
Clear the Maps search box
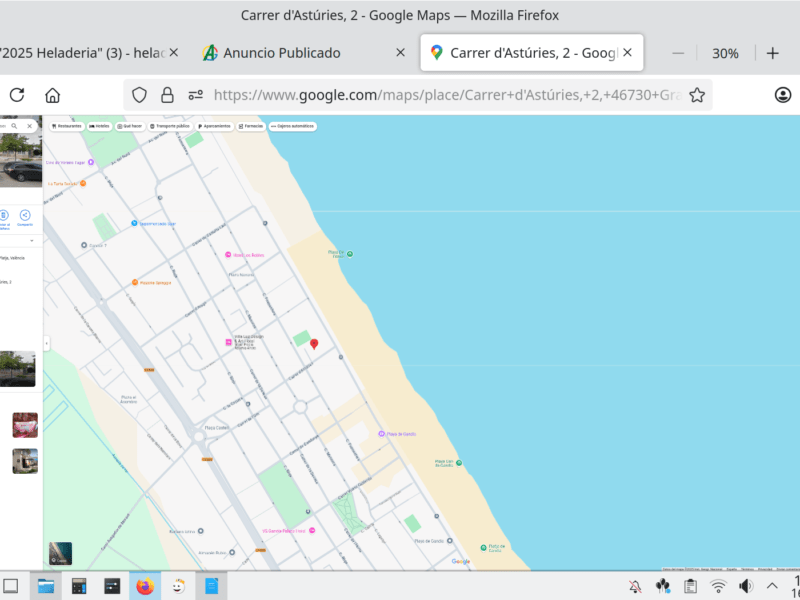[30, 126]
